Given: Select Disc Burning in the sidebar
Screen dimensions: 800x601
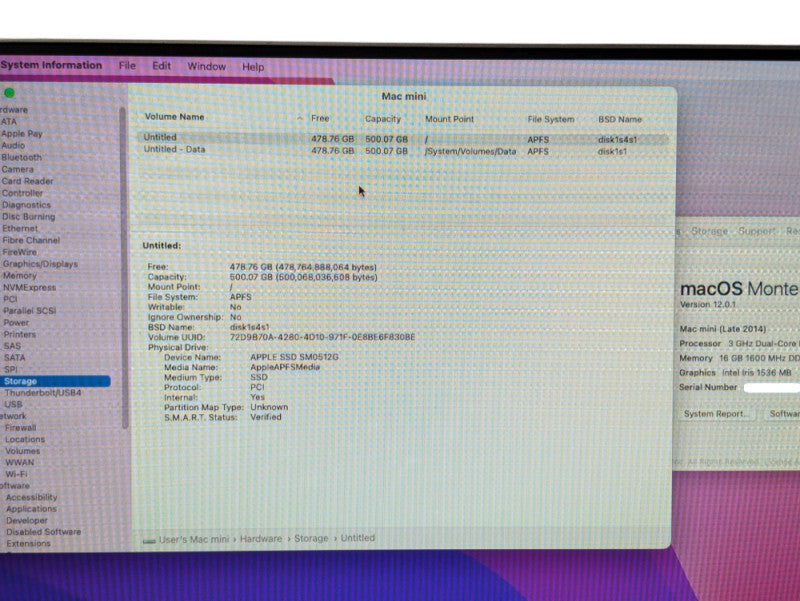Looking at the screenshot, I should [29, 216].
